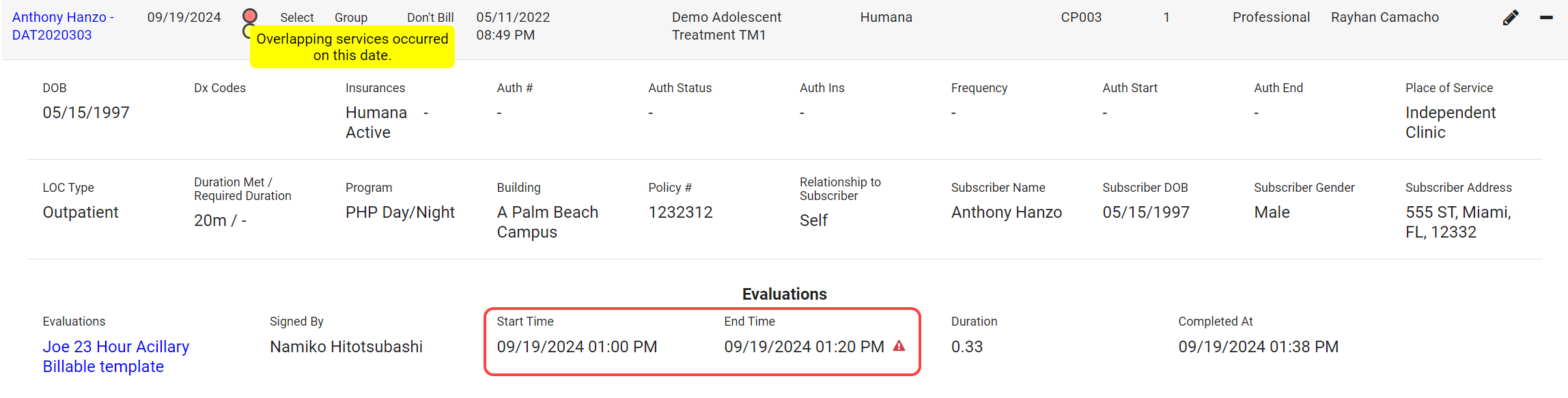Click the Select option in the row
1568x398 pixels.
(296, 18)
